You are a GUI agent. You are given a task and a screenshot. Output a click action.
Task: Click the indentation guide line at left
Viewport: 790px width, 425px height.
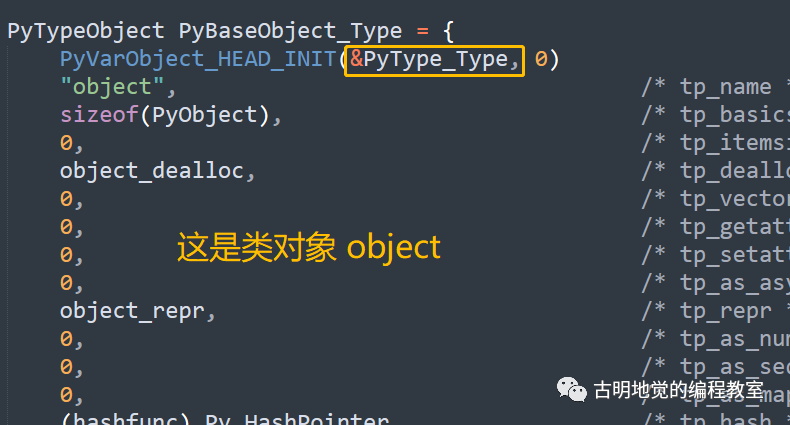coord(8,235)
